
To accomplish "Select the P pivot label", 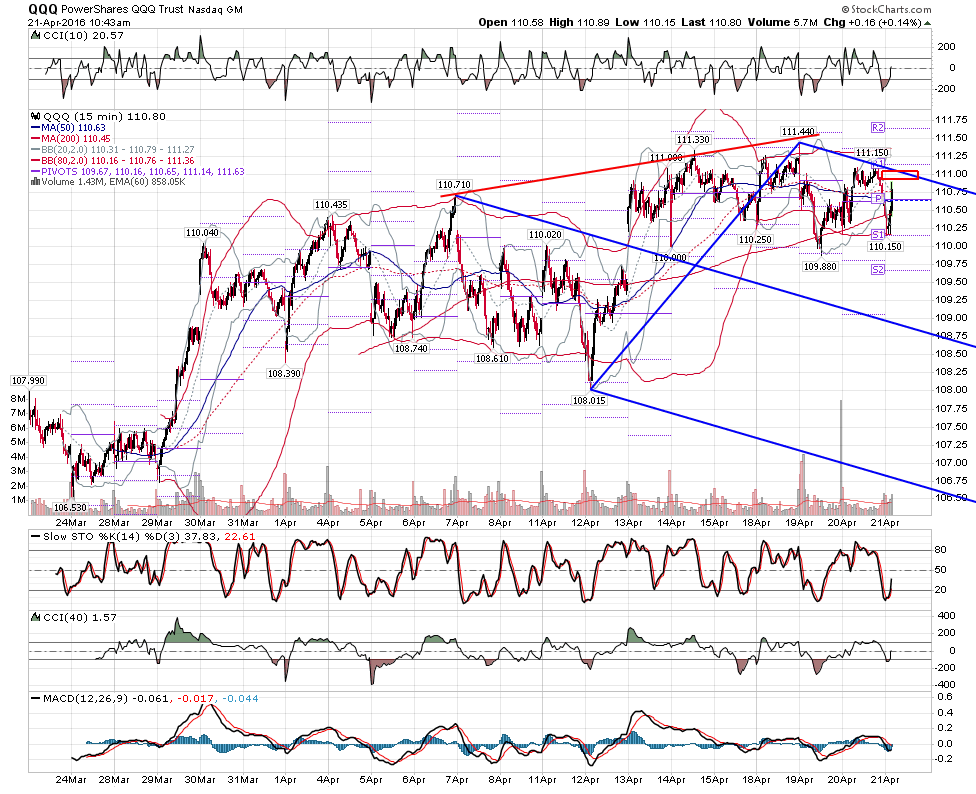I will (878, 198).
